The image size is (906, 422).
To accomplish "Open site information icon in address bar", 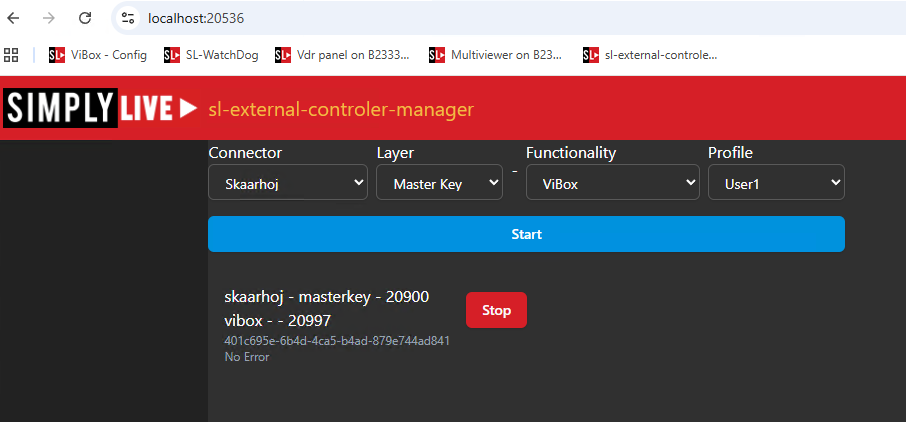I will (128, 18).
